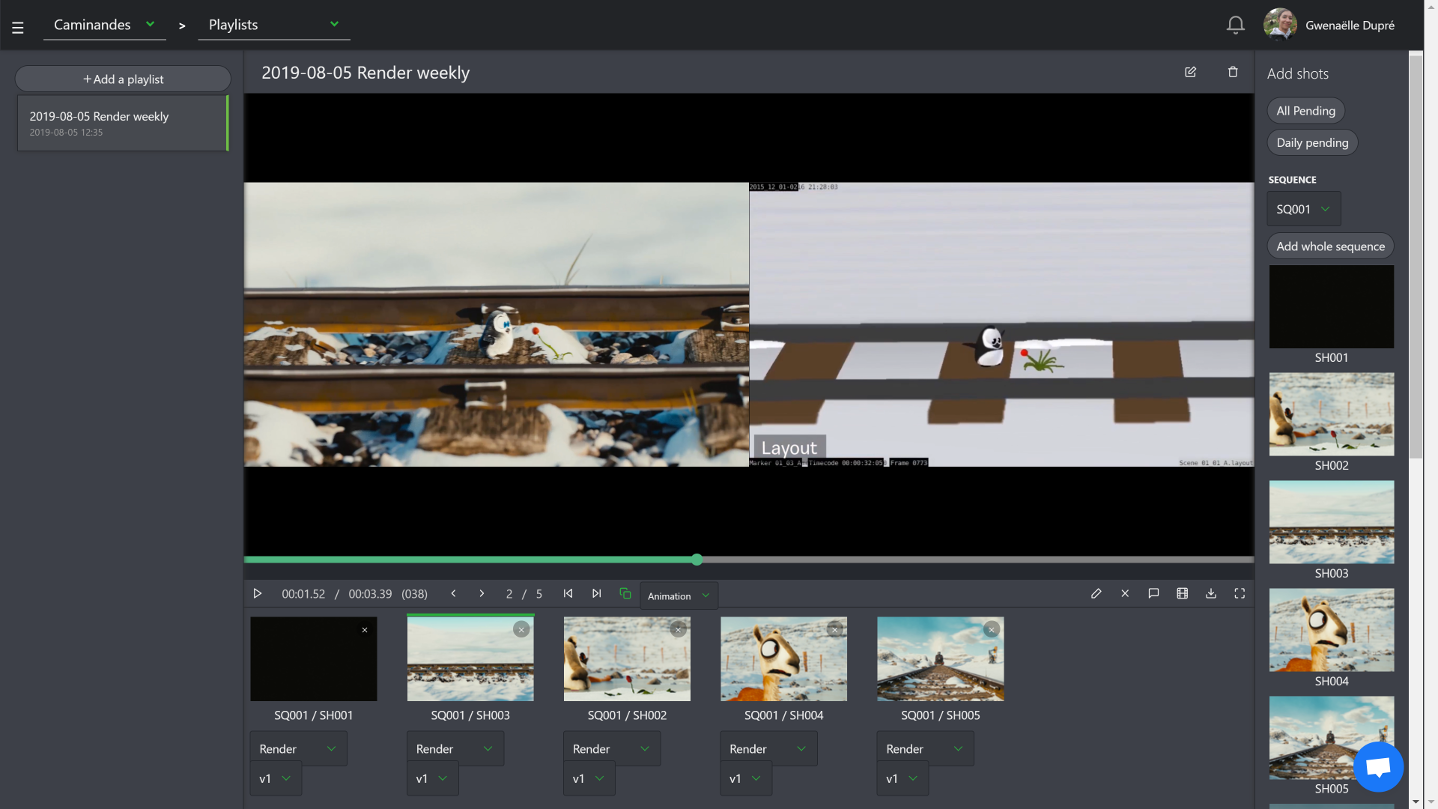Viewport: 1438px width, 809px height.
Task: Click the Add whole sequence button
Action: coord(1330,246)
